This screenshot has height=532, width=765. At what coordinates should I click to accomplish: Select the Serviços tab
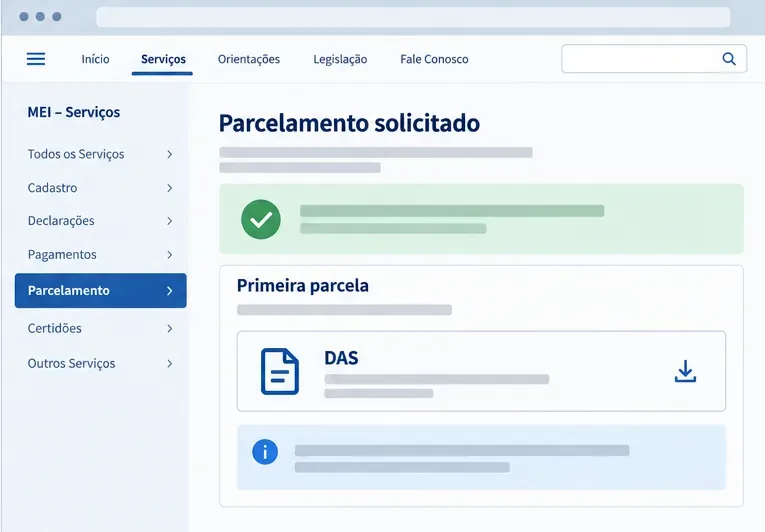163,59
